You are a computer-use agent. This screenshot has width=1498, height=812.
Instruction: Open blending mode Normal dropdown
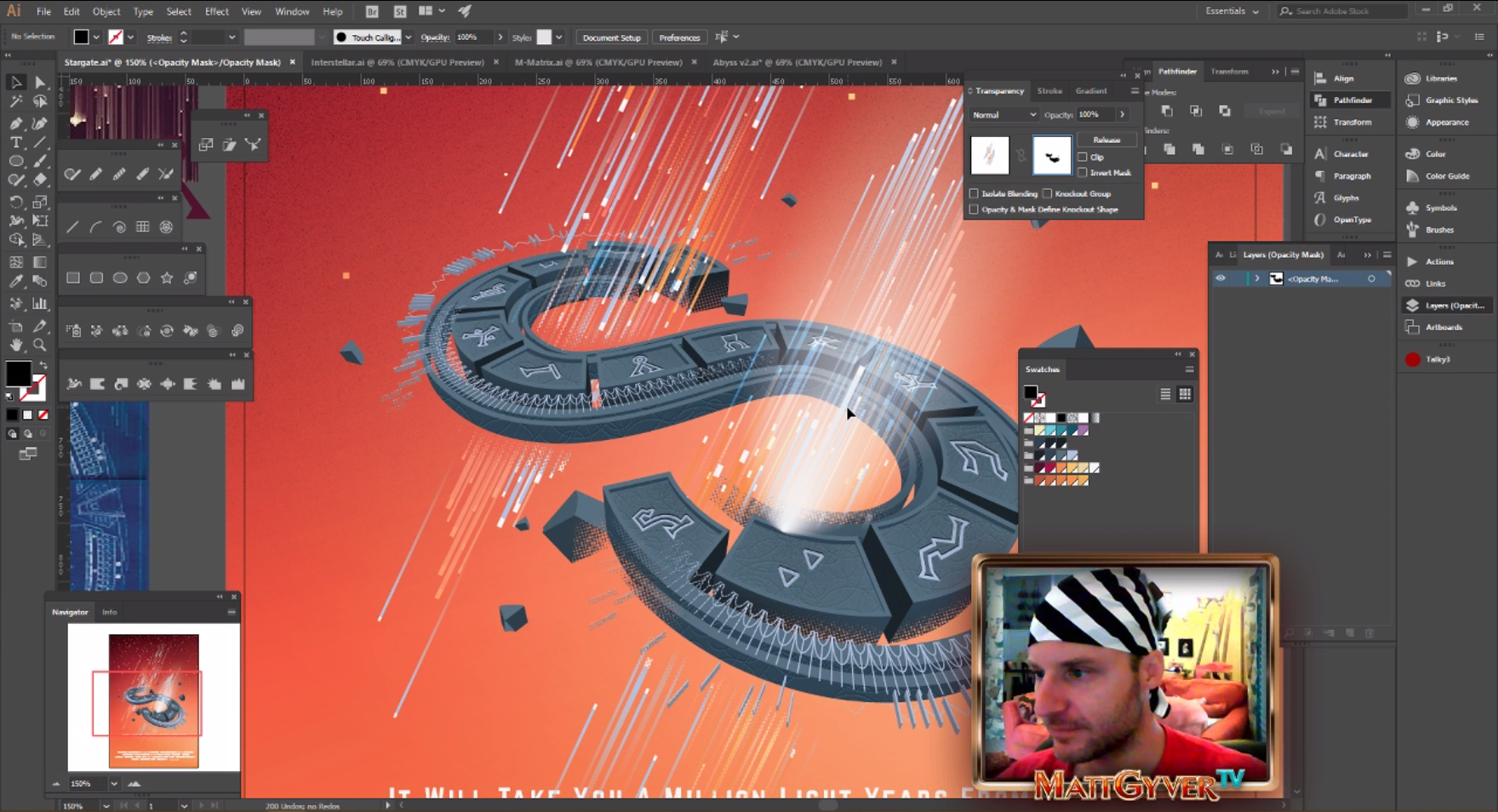pyautogui.click(x=1004, y=115)
